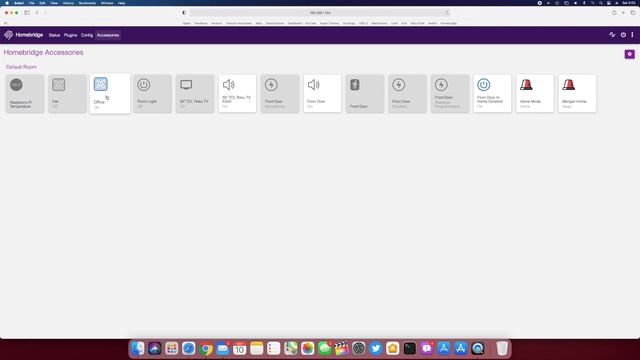This screenshot has width=640, height=360.
Task: Click the purple settings gear button
Action: 629,54
